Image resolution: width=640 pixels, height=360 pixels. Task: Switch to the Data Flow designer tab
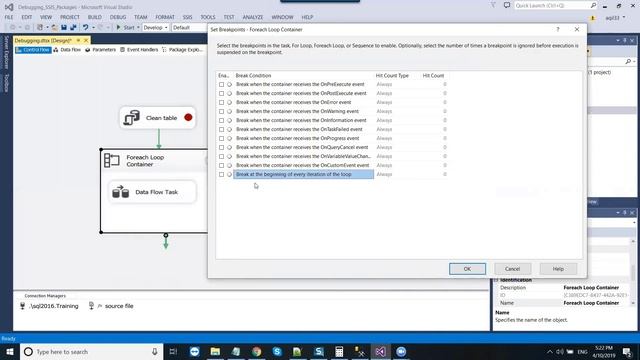click(67, 50)
